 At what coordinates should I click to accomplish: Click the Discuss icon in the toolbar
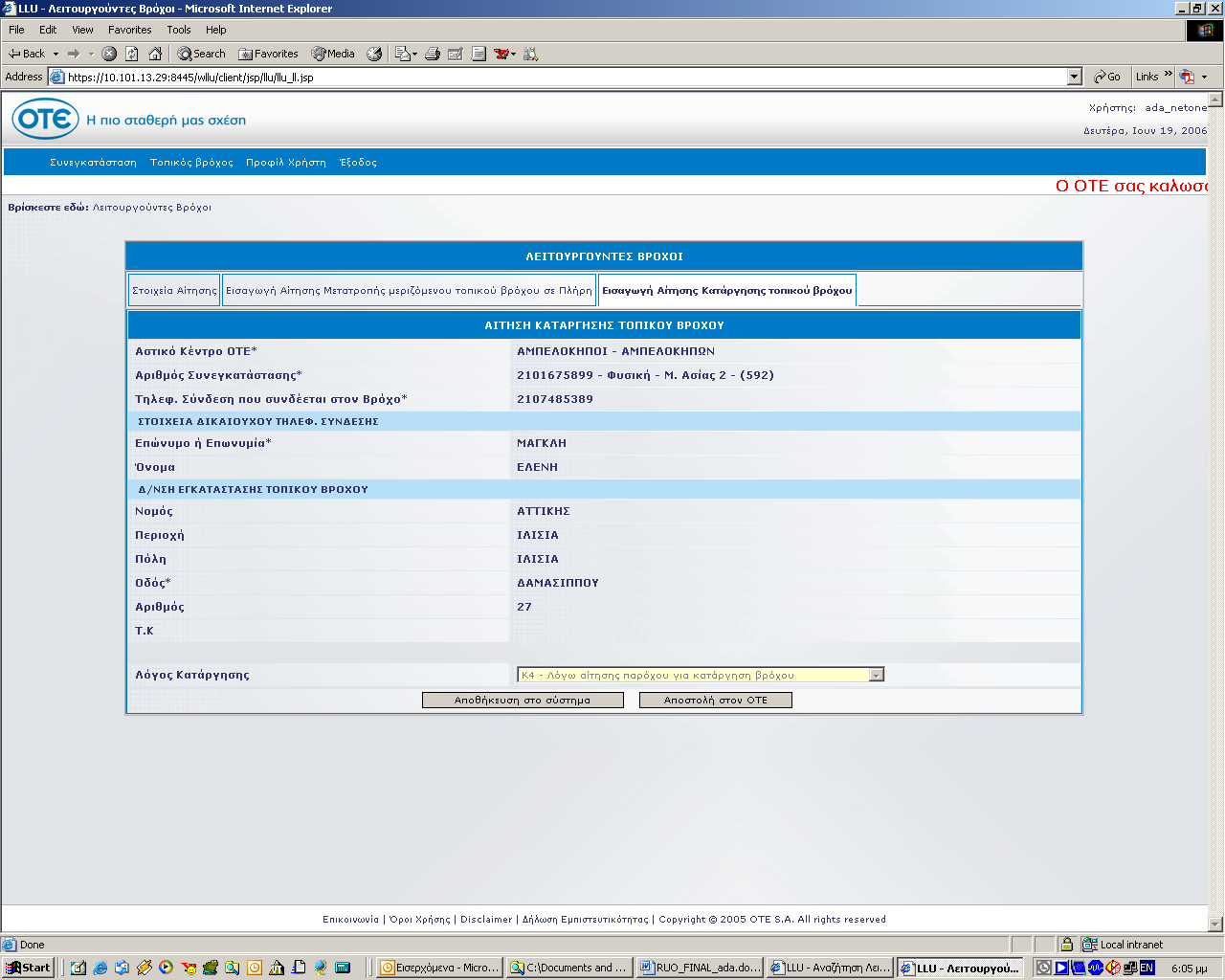479,54
